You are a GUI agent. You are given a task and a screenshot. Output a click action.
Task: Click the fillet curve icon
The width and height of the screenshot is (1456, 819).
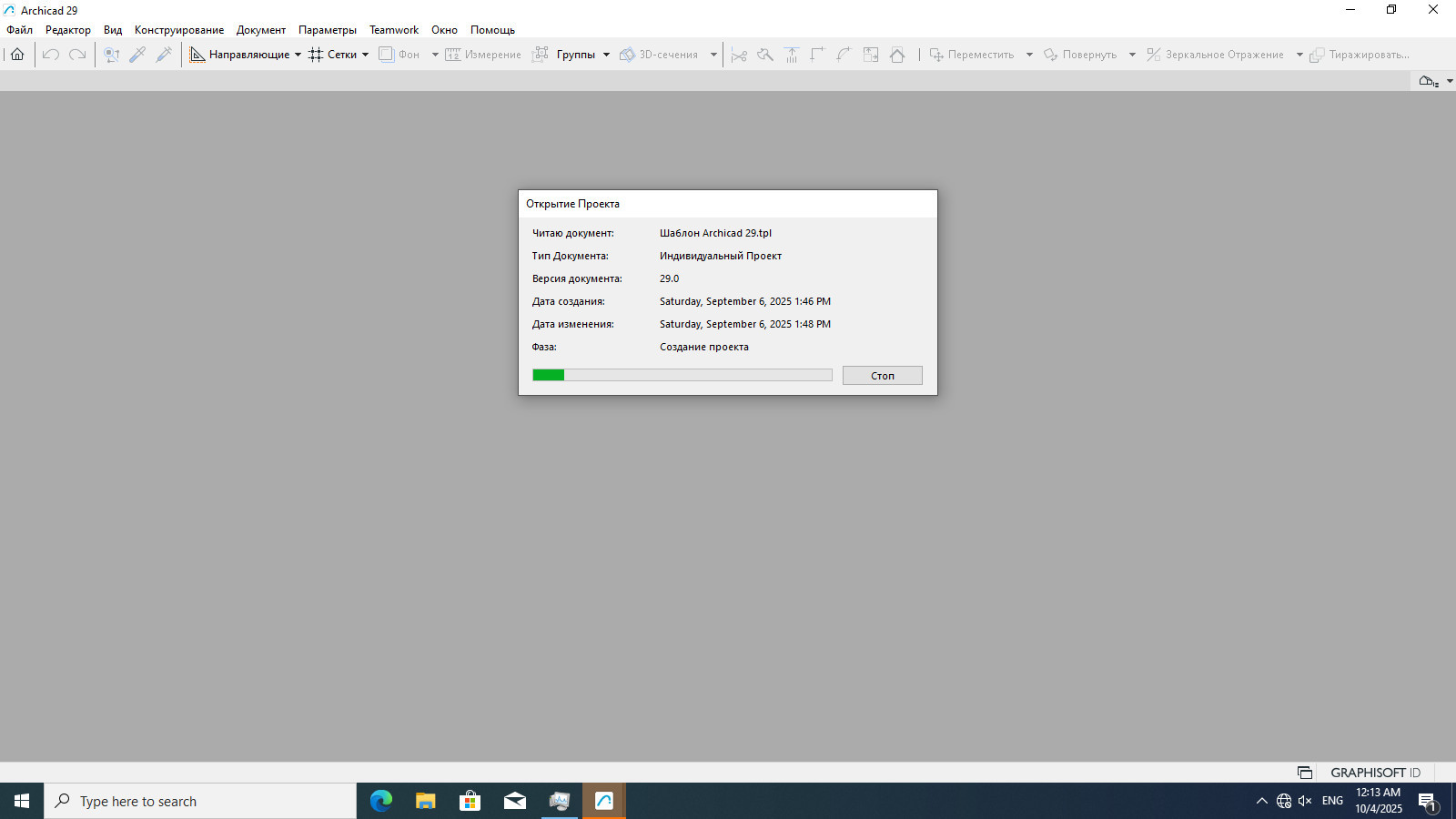(x=844, y=55)
